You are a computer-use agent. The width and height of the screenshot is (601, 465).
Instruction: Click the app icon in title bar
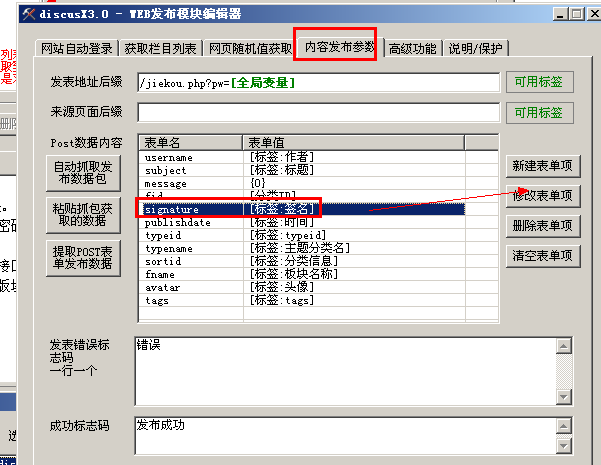10,14
